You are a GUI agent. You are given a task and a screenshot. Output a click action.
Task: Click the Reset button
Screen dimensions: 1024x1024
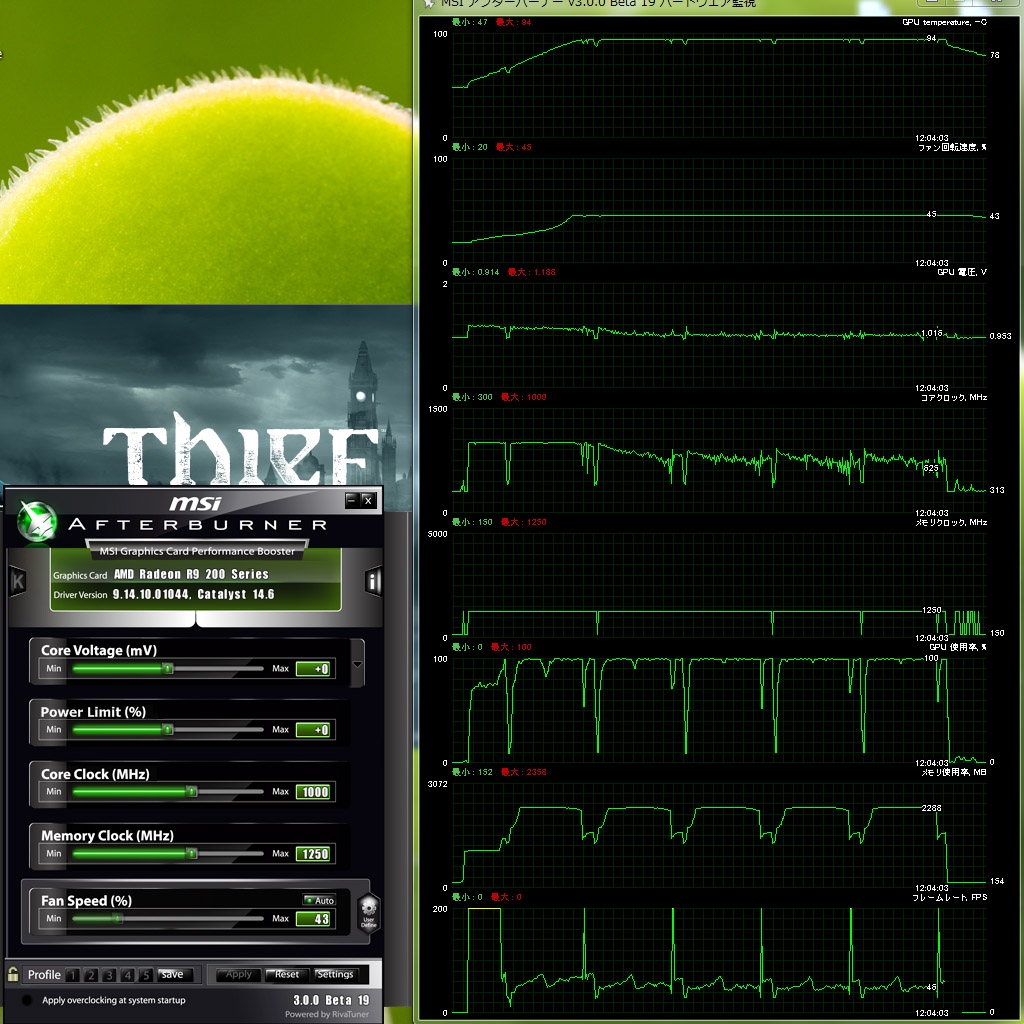point(287,974)
